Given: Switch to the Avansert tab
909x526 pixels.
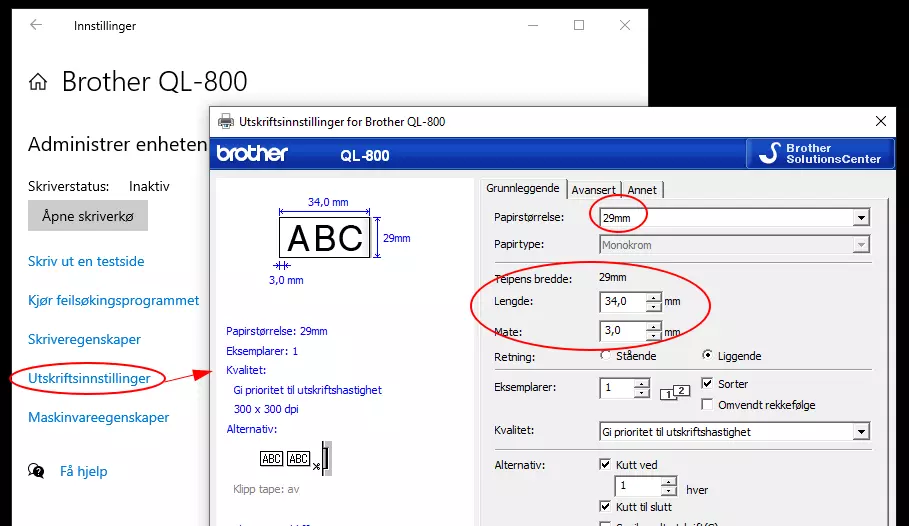Looking at the screenshot, I should pos(593,190).
